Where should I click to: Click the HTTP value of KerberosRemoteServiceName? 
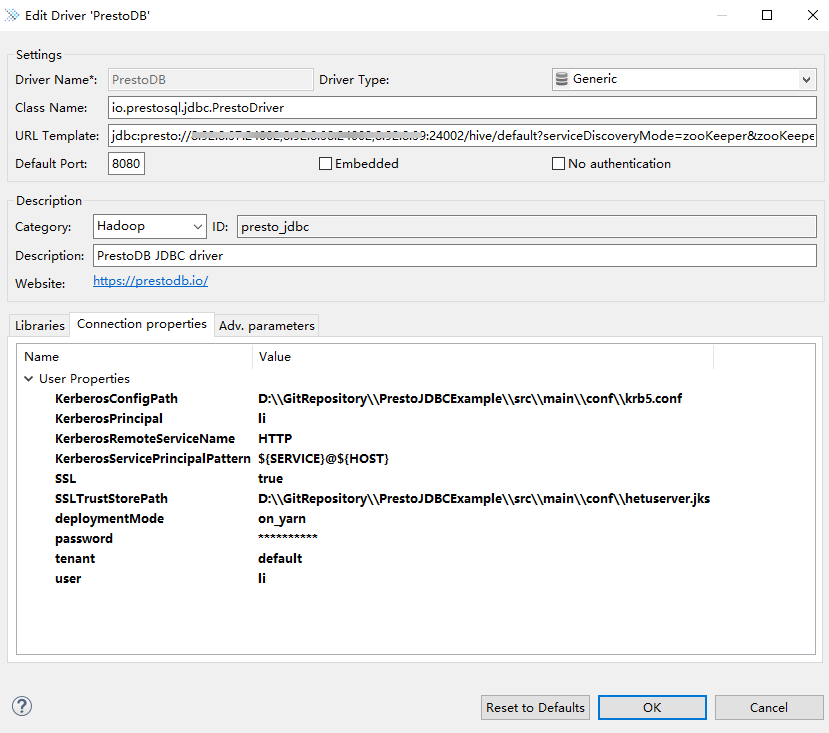coord(275,439)
